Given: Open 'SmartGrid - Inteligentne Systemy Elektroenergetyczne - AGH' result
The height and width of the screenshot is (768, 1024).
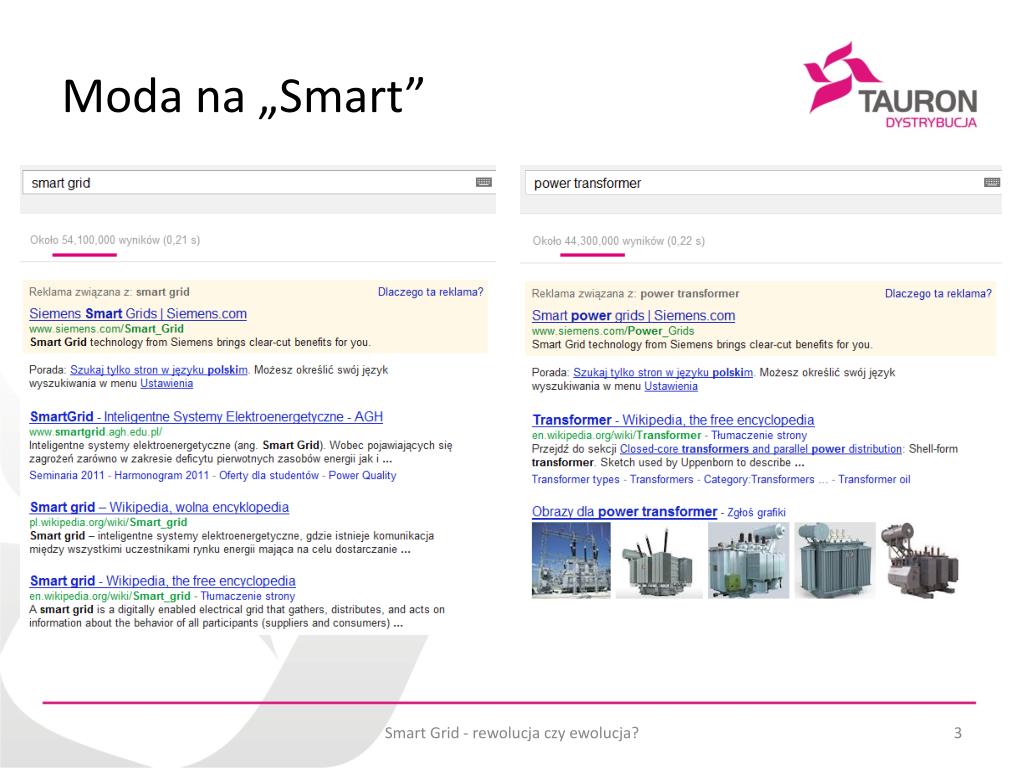Looking at the screenshot, I should 206,417.
